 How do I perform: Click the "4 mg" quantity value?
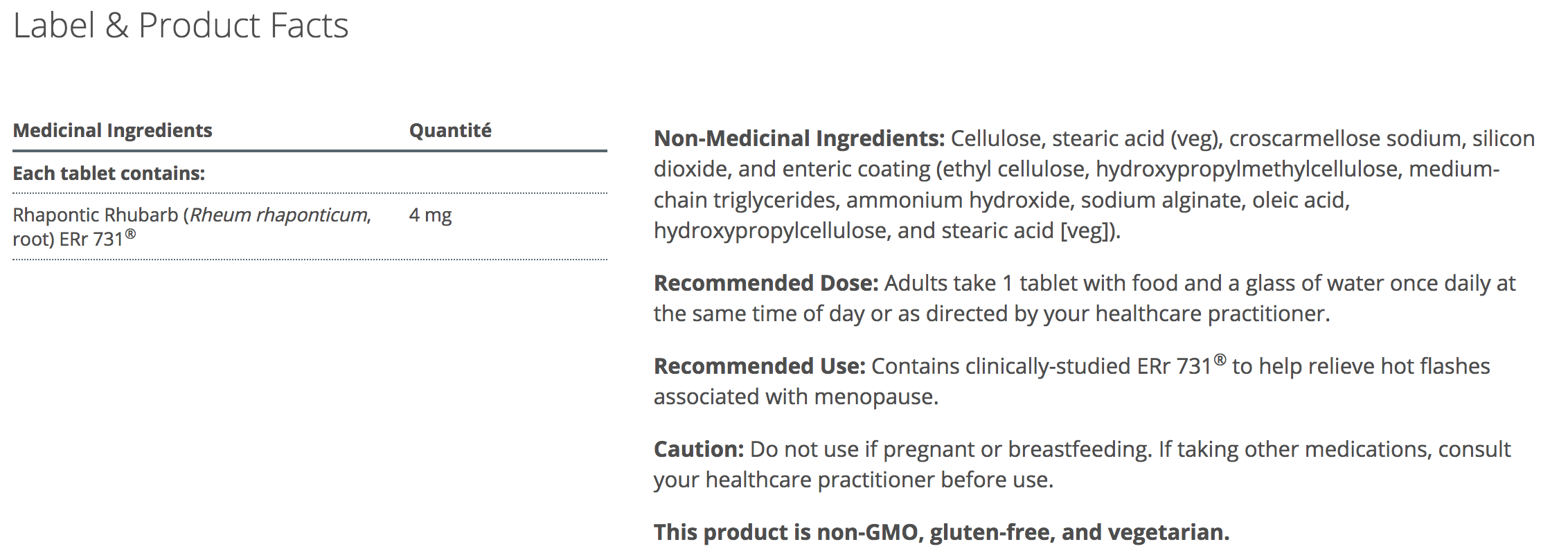pos(430,215)
